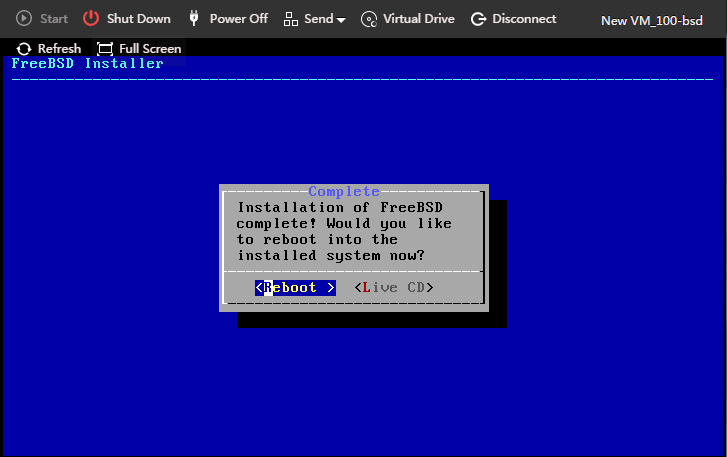Screen dimensions: 727x457
Task: Click the Shut Down label
Action: 139,19
